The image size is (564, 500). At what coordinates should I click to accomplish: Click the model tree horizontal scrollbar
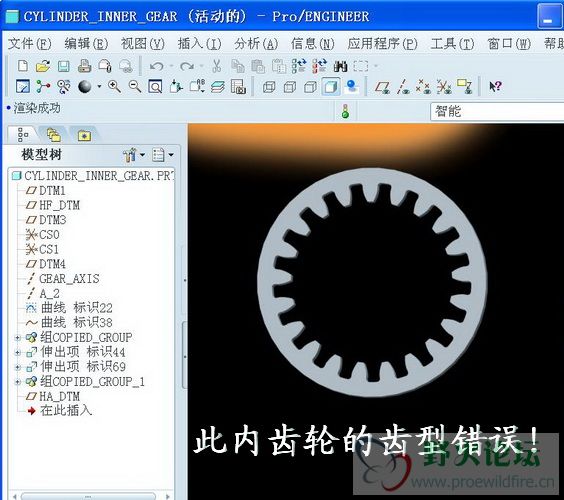[x=89, y=496]
